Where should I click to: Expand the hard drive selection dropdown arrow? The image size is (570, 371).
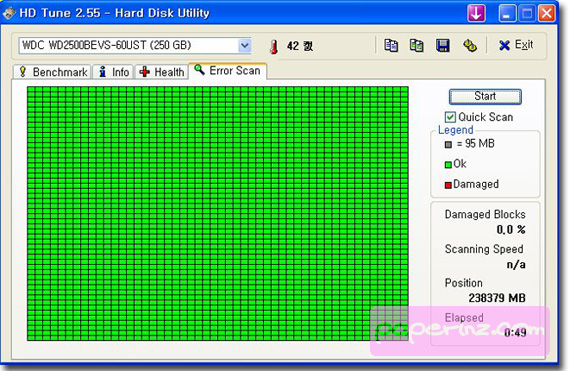[x=245, y=46]
